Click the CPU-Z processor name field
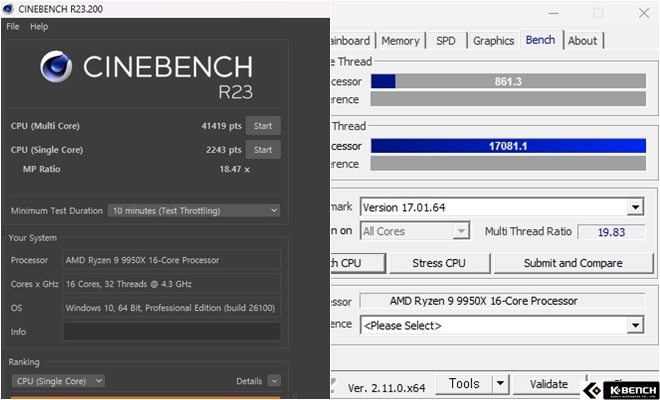Screen dimensions: 660x400 [502, 301]
